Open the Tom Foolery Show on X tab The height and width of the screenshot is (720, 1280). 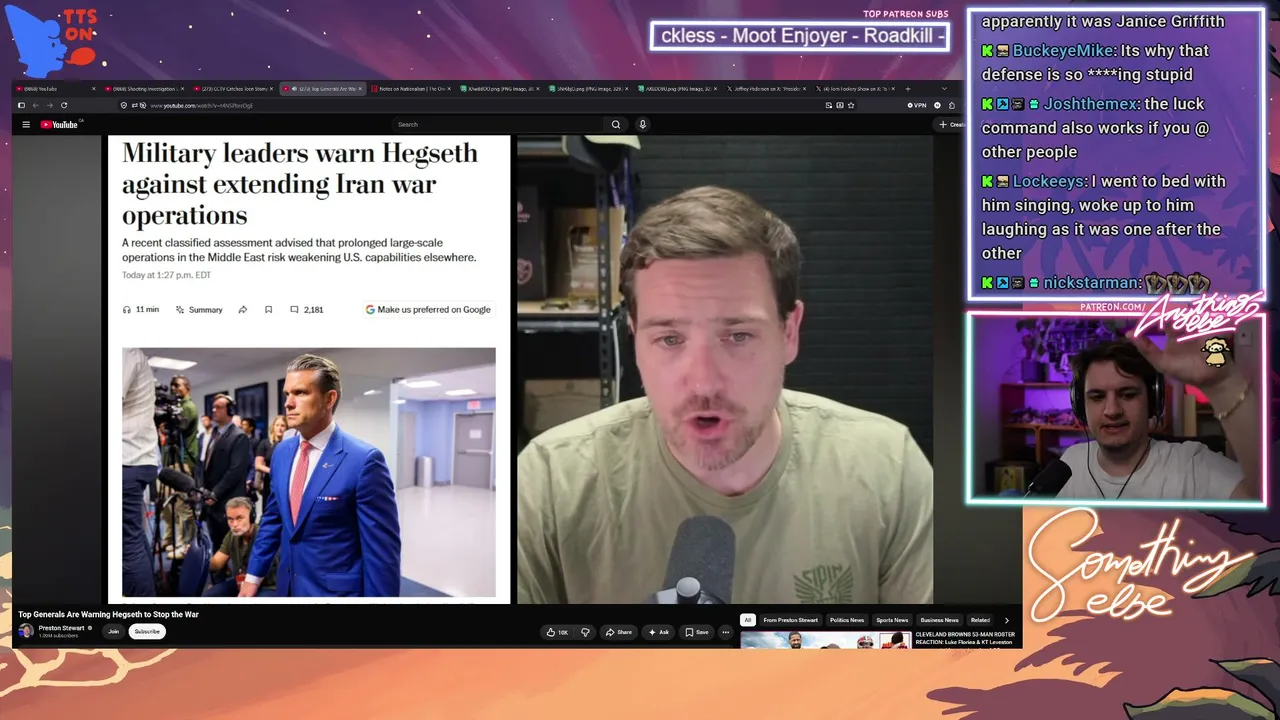855,89
